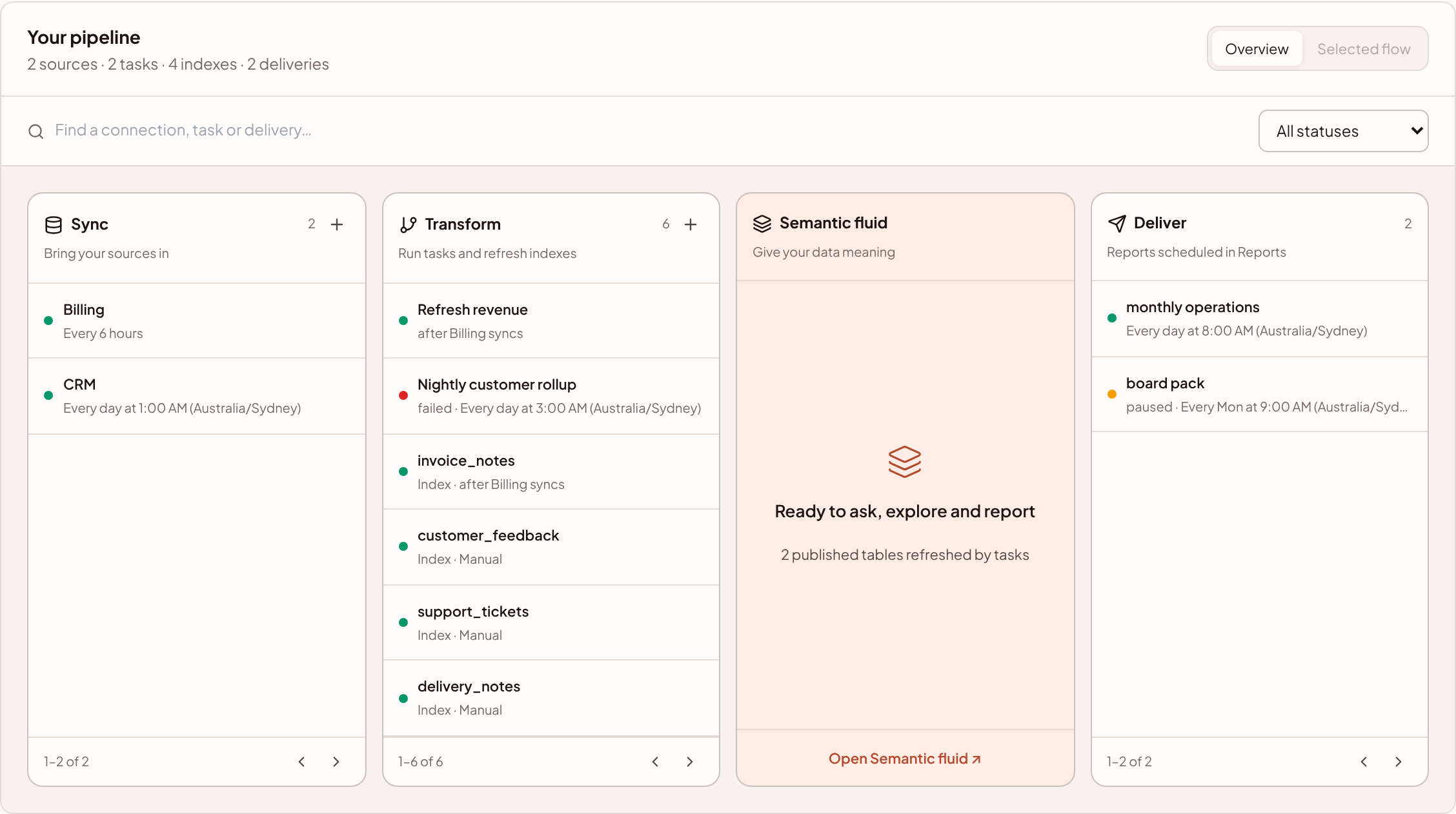Open the customer_feedback index
Viewport: 1456px width, 814px height.
coord(551,547)
